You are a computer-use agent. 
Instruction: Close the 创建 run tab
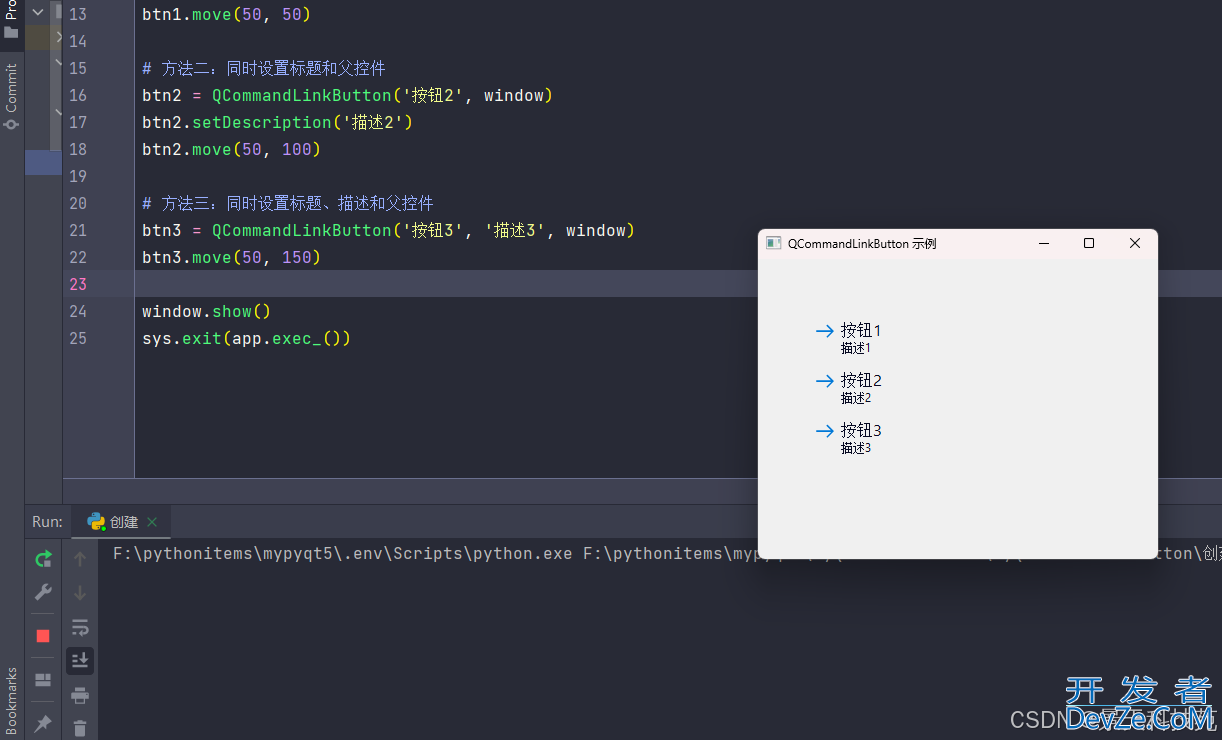pyautogui.click(x=152, y=522)
